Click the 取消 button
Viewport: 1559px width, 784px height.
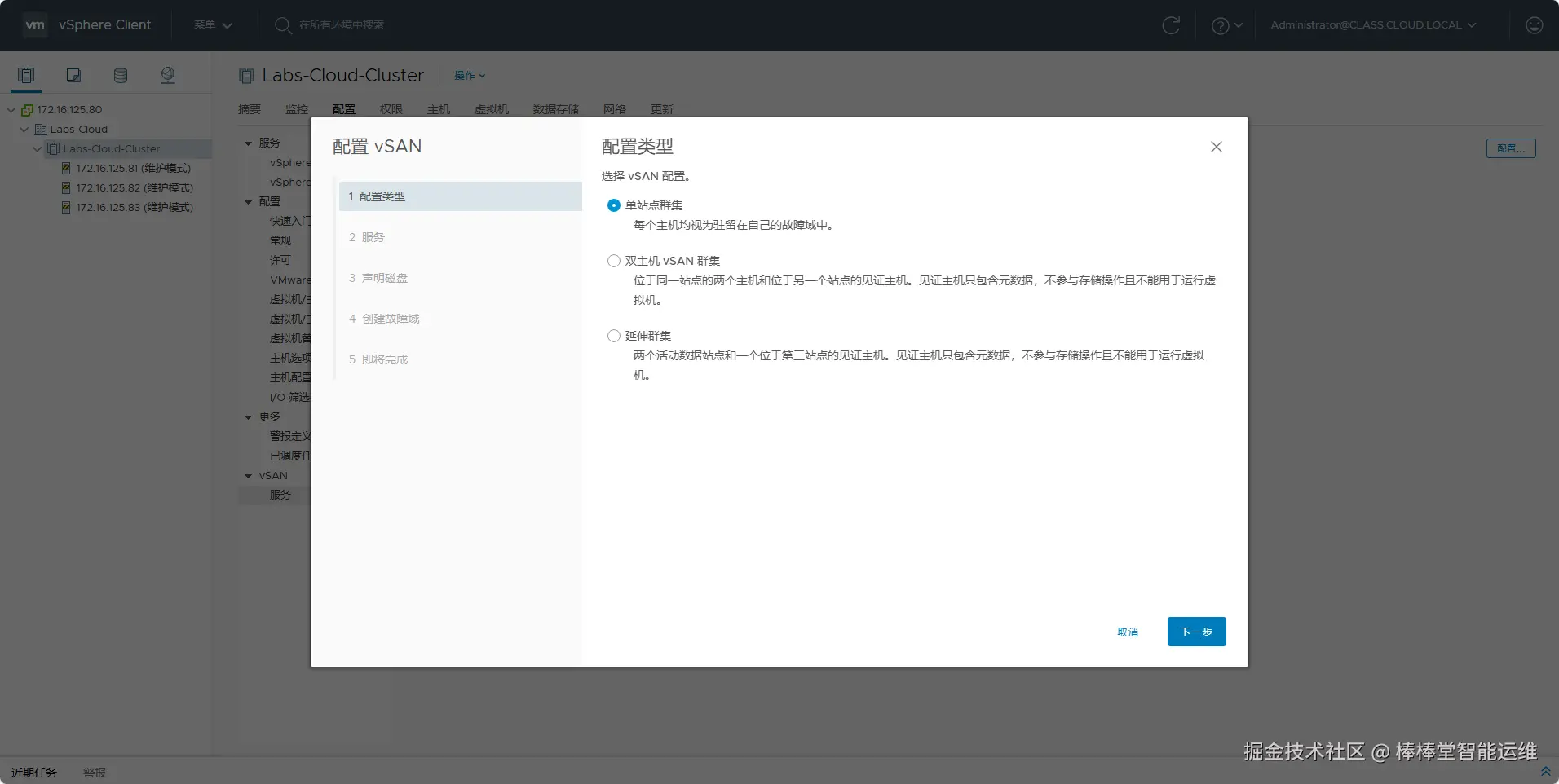tap(1128, 632)
